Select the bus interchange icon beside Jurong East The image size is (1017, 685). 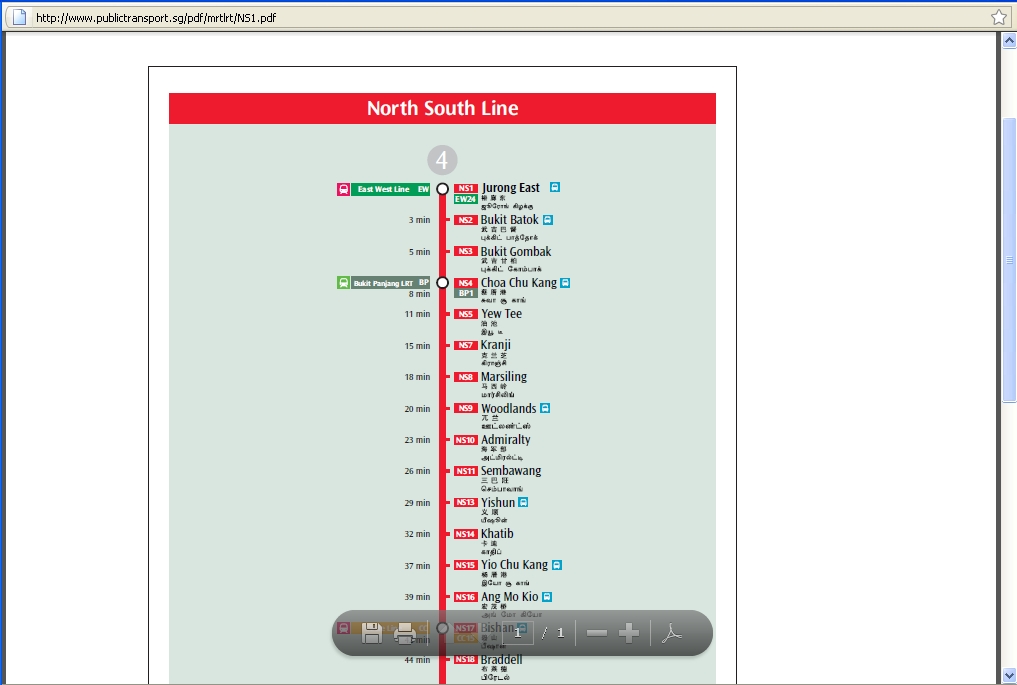pyautogui.click(x=555, y=187)
